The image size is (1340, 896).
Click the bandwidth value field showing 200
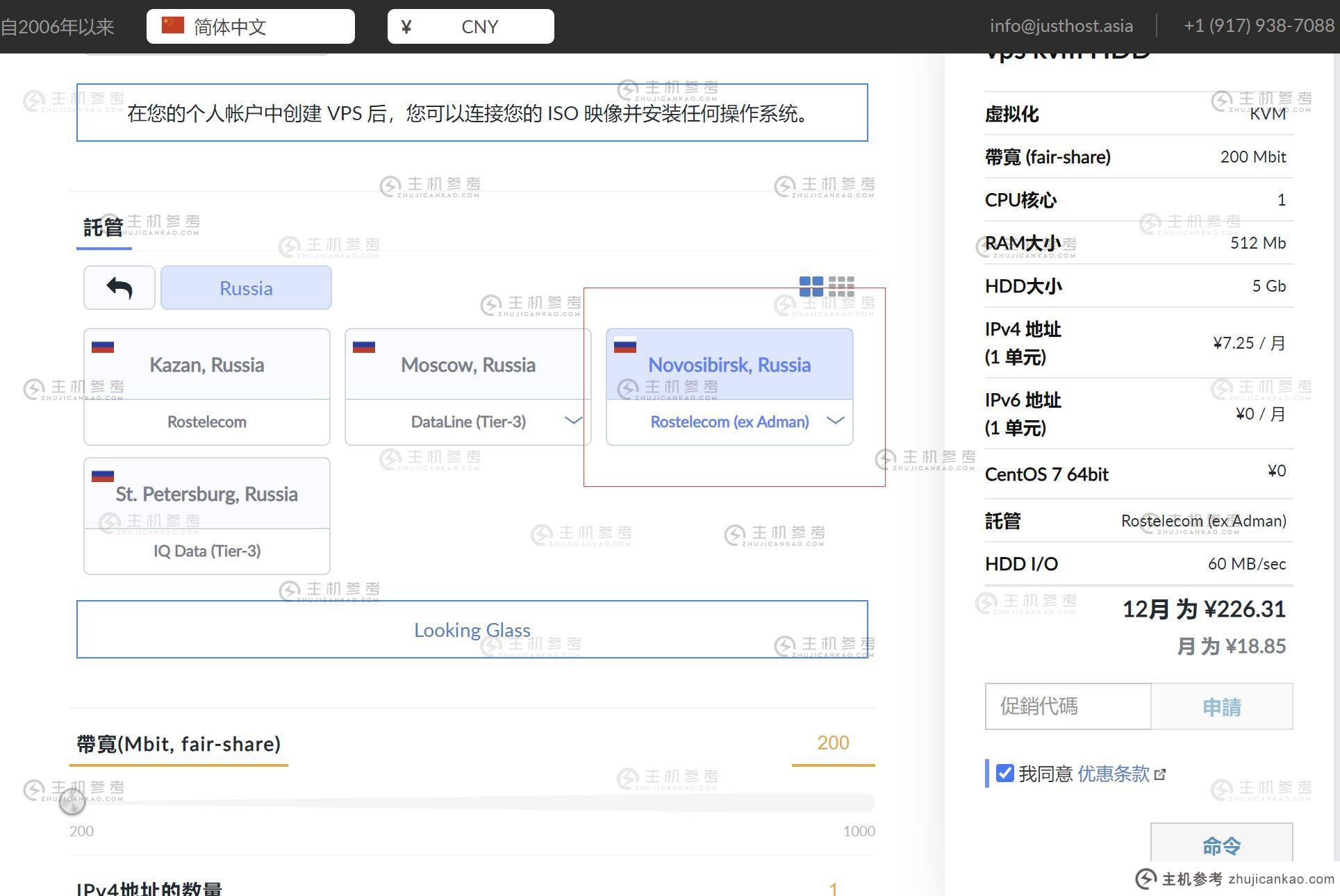point(833,742)
